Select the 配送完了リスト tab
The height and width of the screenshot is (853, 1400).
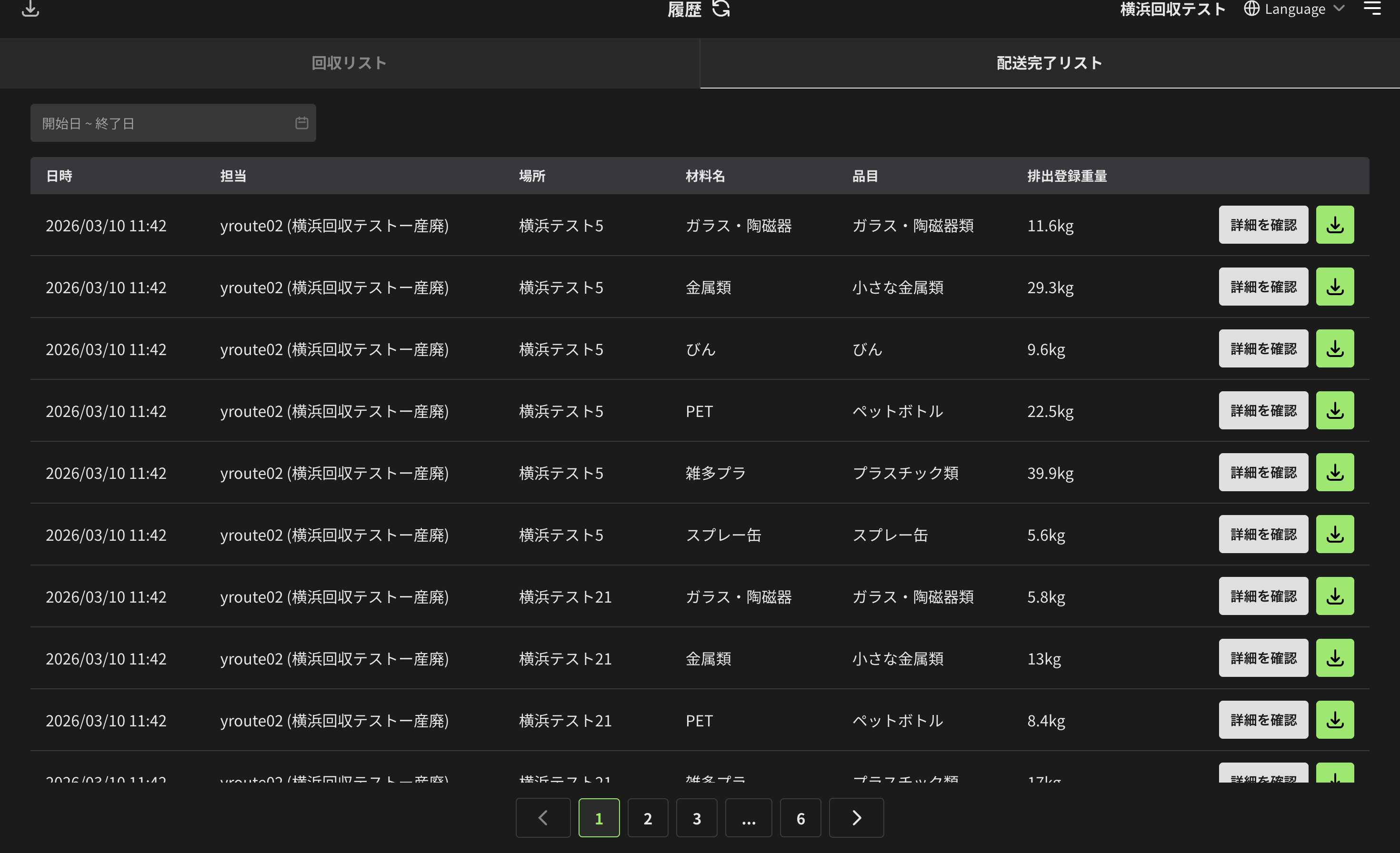pyautogui.click(x=1050, y=63)
